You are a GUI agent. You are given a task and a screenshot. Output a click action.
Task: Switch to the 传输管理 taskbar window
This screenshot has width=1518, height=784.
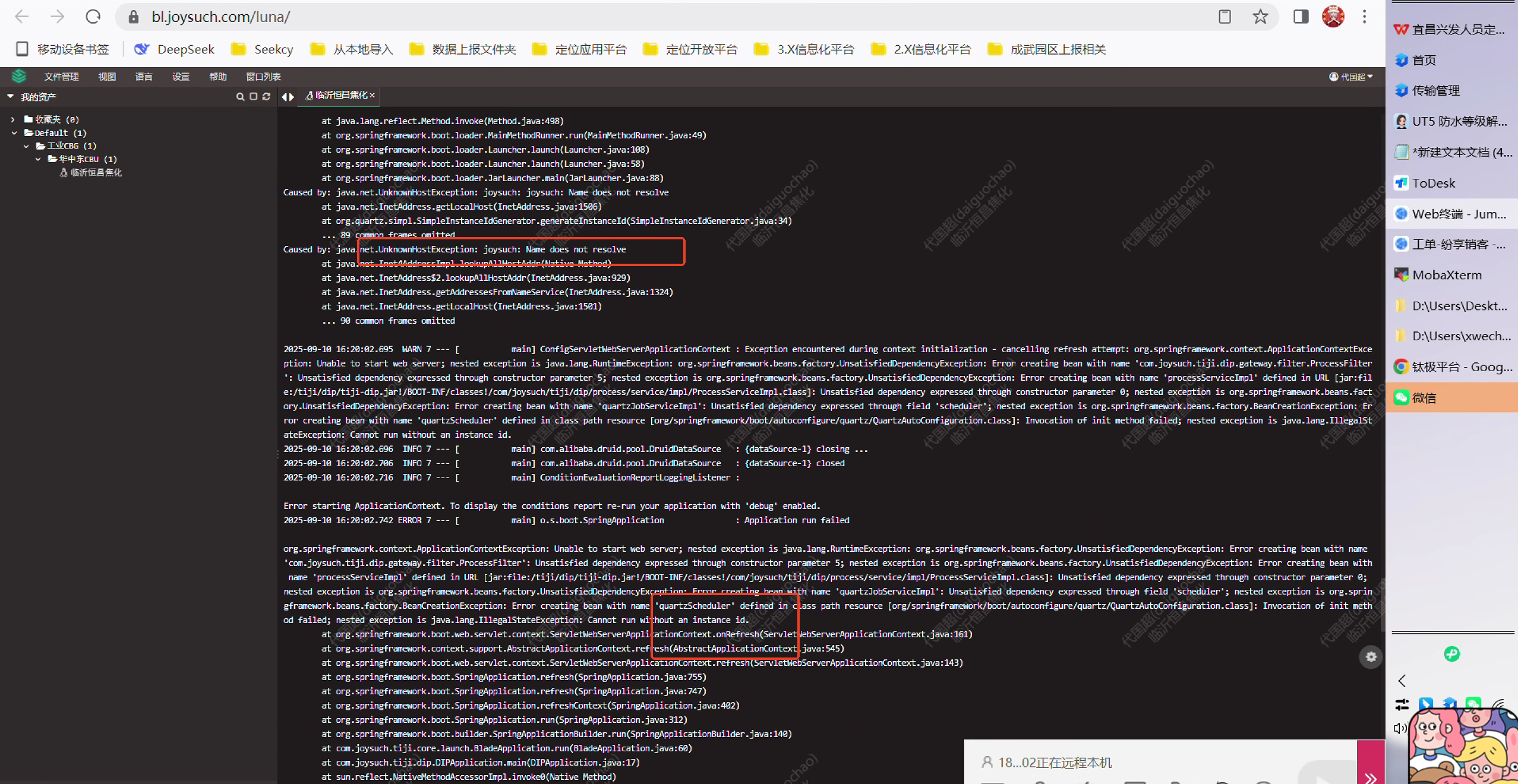tap(1452, 90)
